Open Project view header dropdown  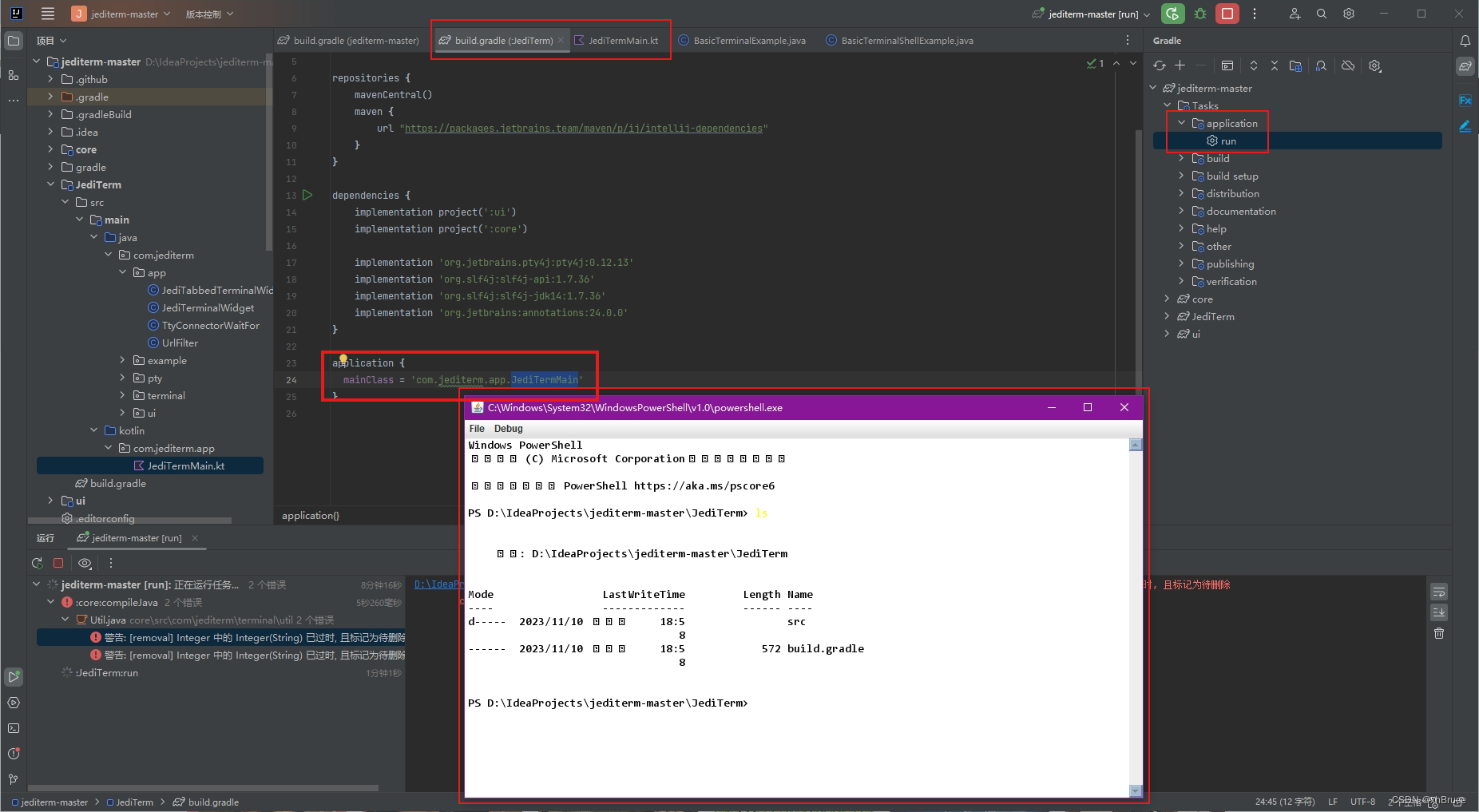(x=51, y=41)
